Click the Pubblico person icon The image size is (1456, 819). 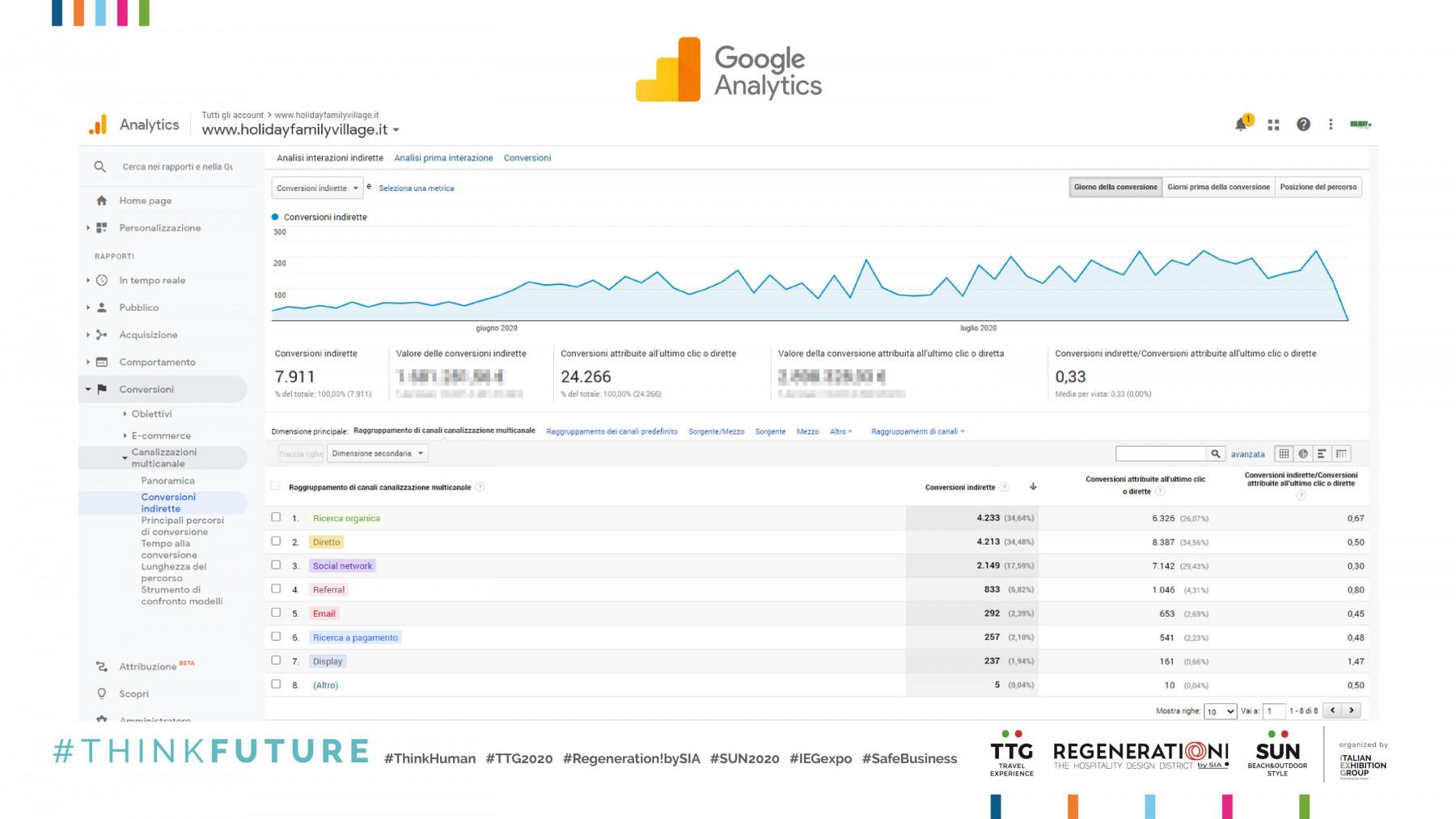tap(101, 308)
